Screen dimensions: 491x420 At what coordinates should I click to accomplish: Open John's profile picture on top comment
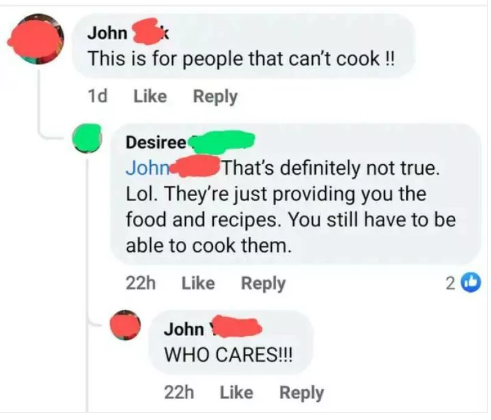36,39
